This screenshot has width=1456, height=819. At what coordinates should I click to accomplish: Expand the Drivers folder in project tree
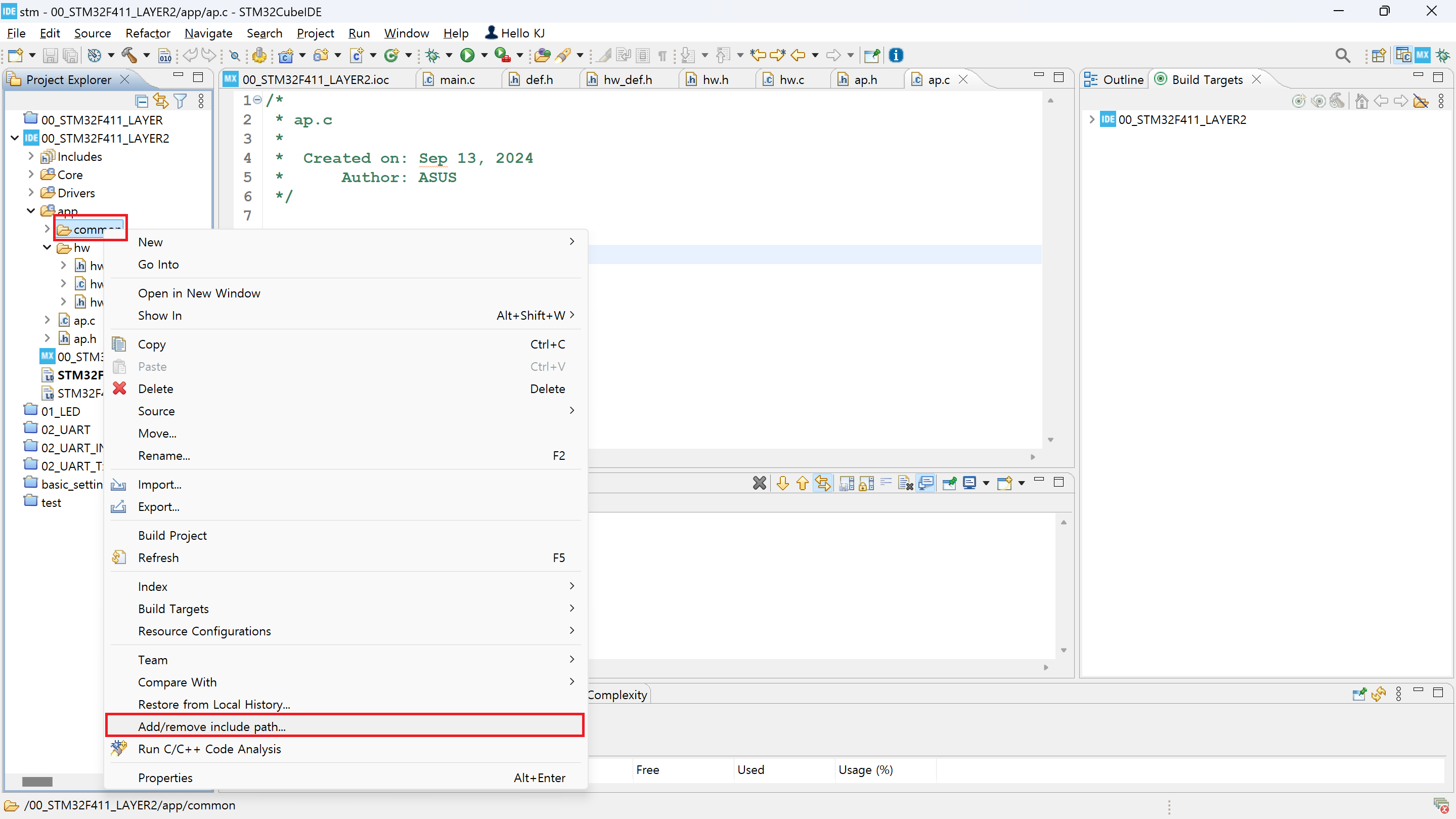(x=31, y=193)
